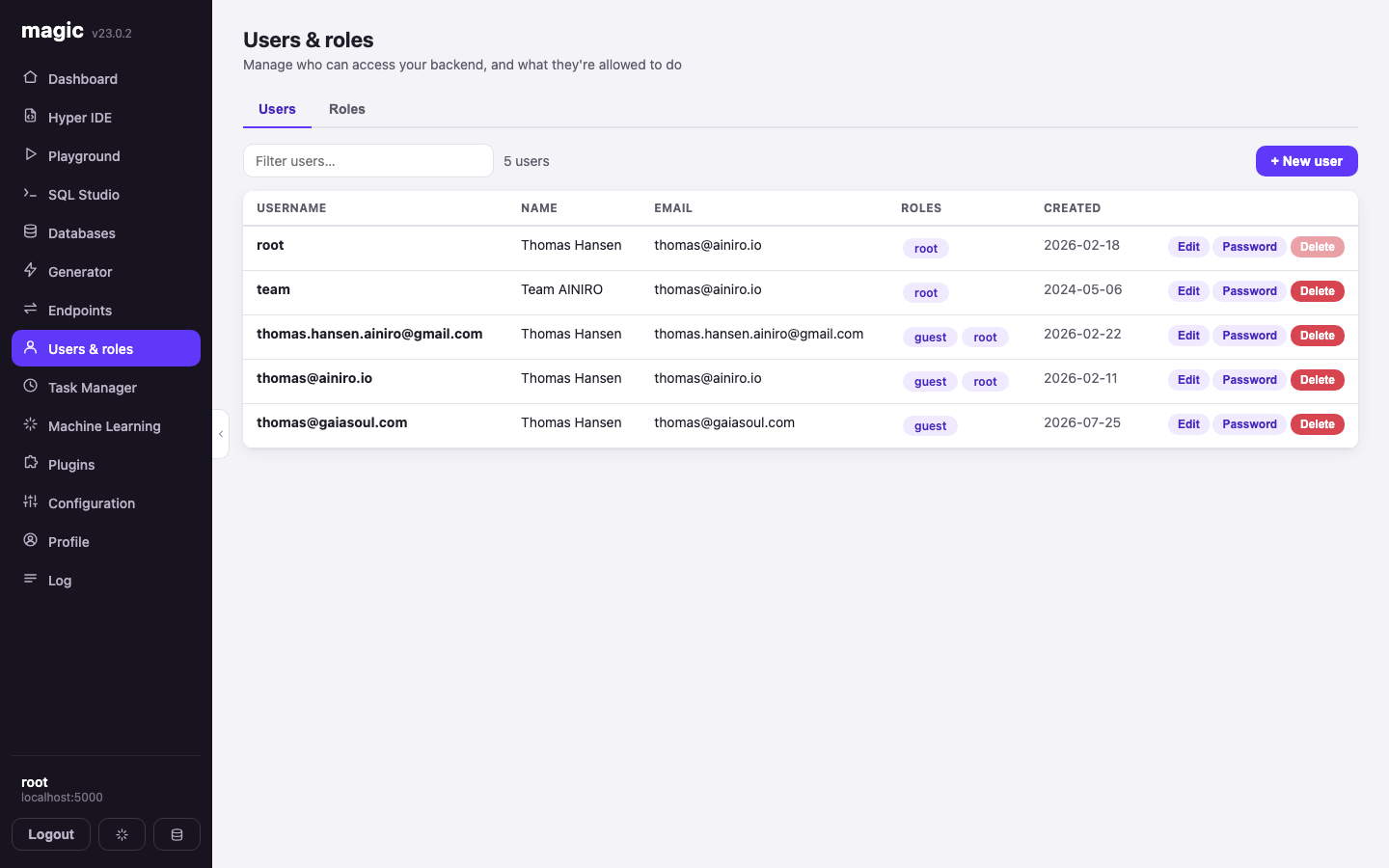Delete the thomas@ainiro.io username row

pyautogui.click(x=1317, y=380)
